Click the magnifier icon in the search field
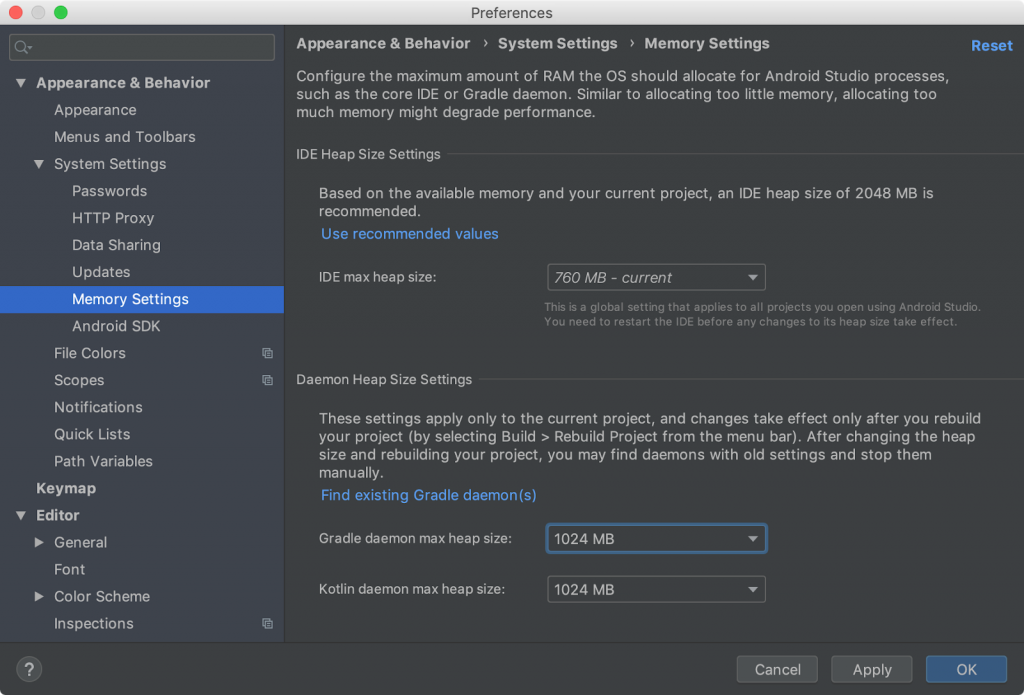This screenshot has height=695, width=1024. coord(21,46)
